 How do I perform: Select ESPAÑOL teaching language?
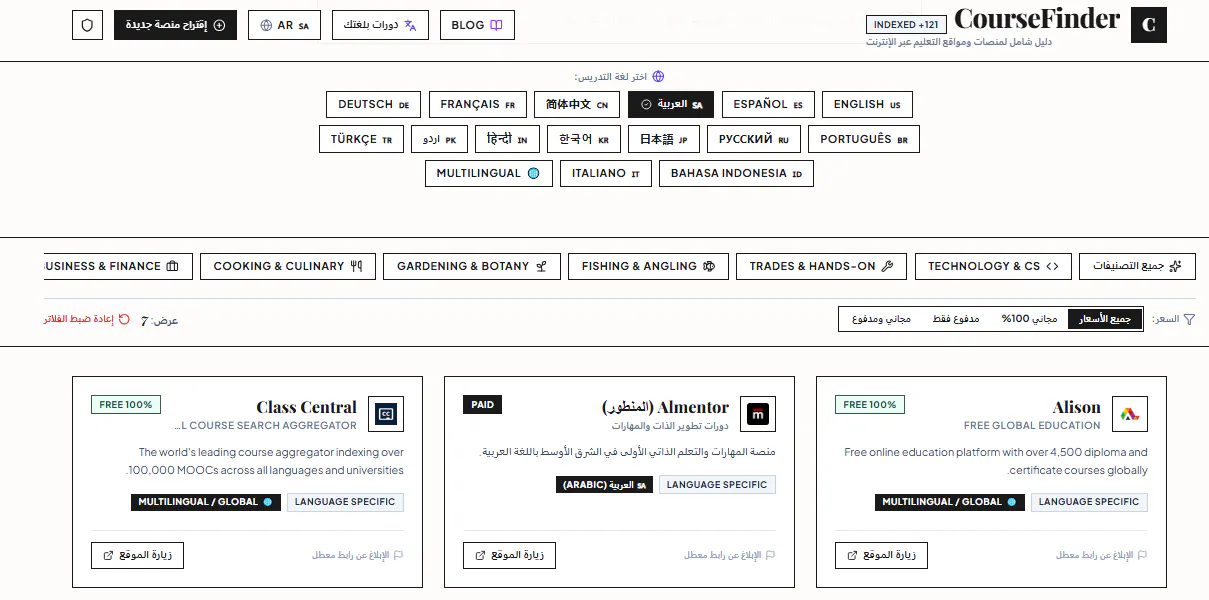pyautogui.click(x=768, y=104)
